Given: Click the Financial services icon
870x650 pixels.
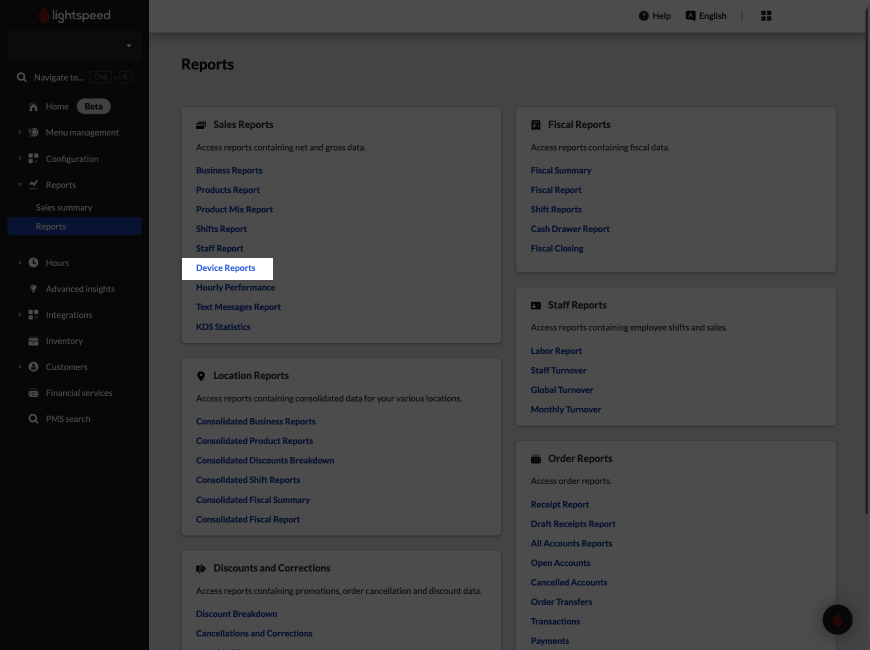Looking at the screenshot, I should pos(33,393).
